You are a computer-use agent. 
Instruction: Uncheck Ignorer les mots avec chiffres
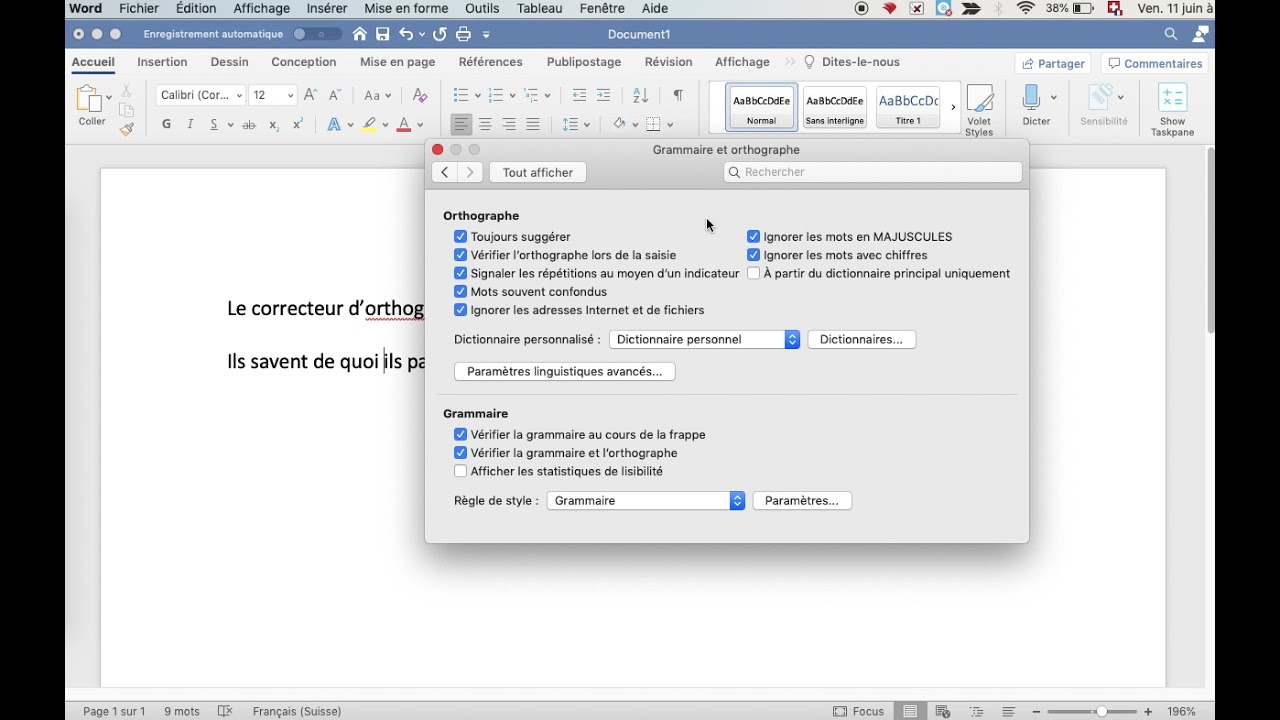click(x=754, y=255)
